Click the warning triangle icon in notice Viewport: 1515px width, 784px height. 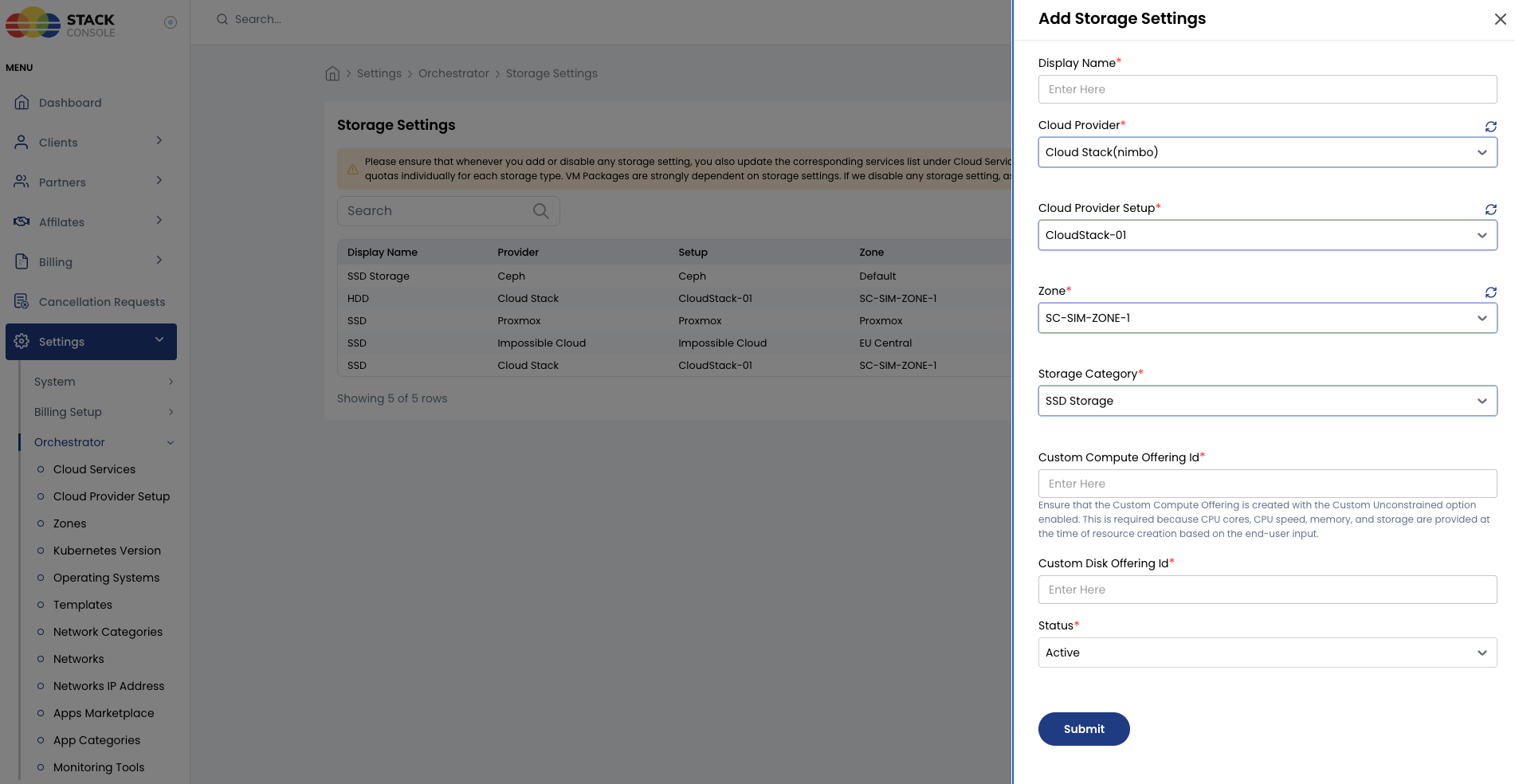tap(352, 169)
